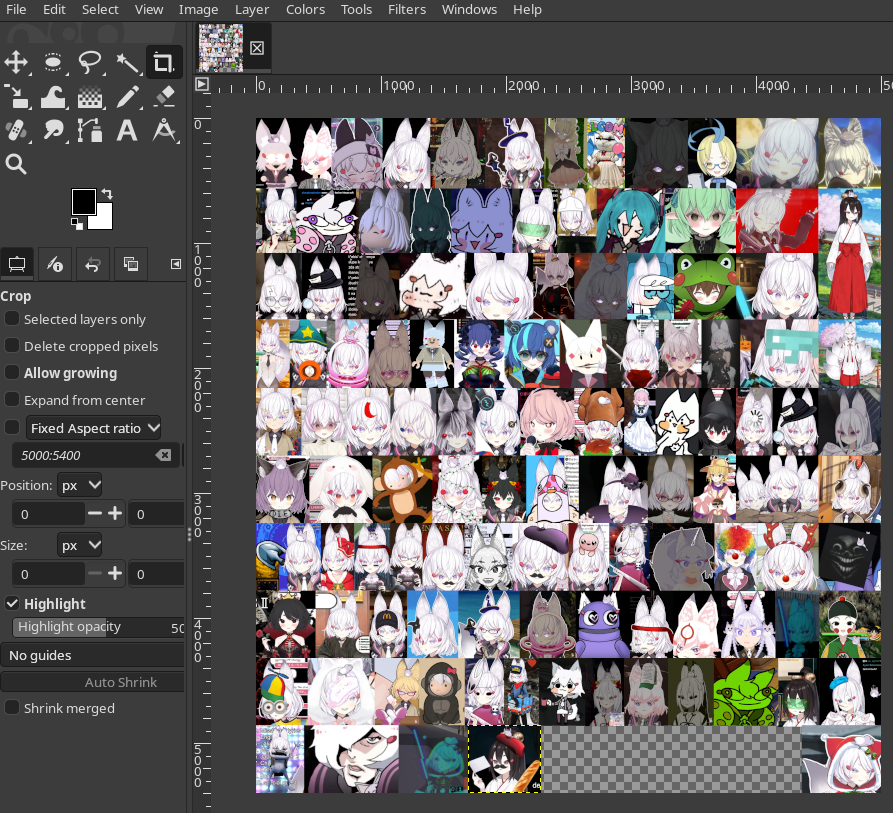
Task: Enable Shrink merged
Action: point(12,708)
